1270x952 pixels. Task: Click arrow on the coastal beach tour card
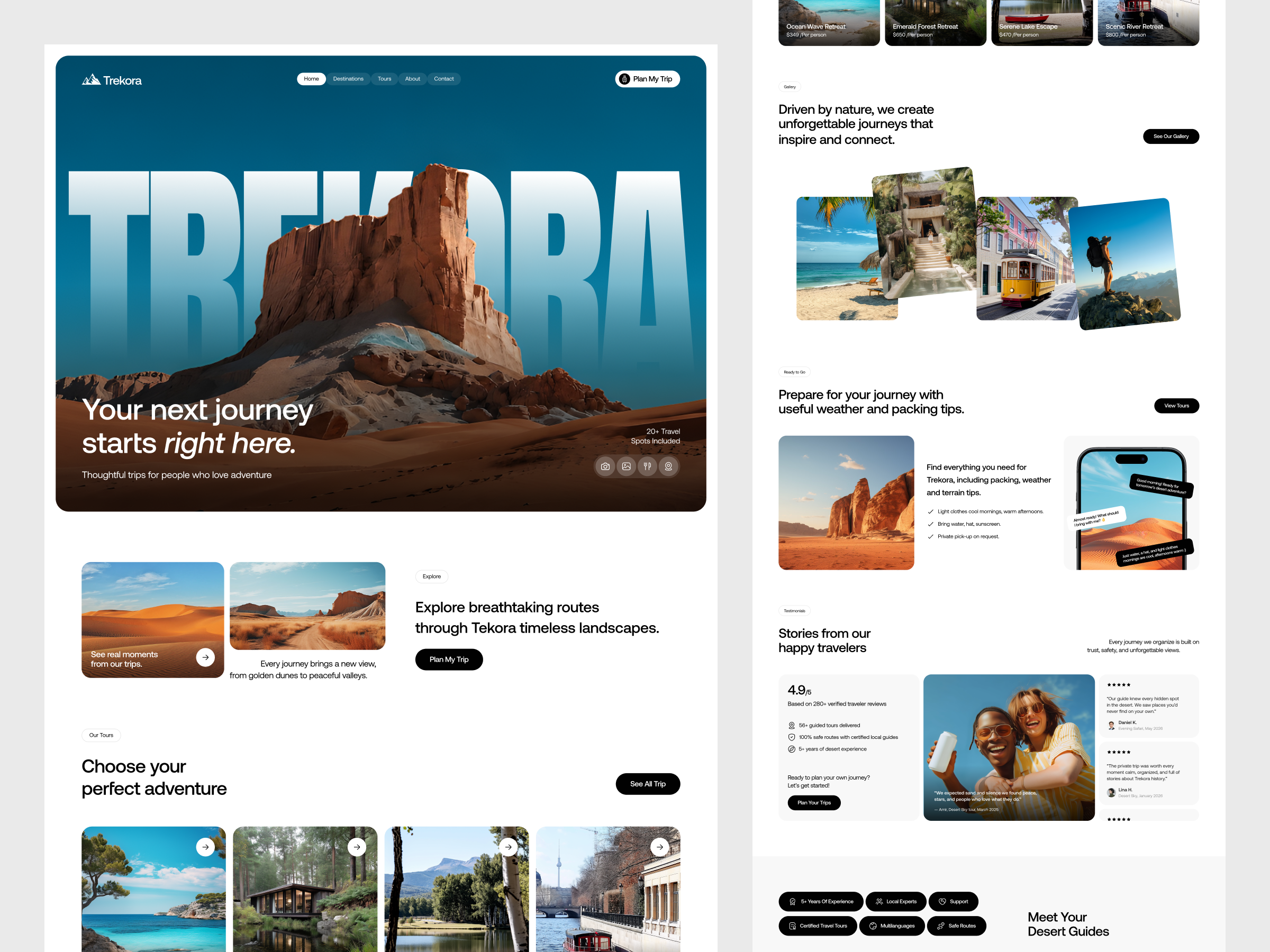[x=205, y=847]
